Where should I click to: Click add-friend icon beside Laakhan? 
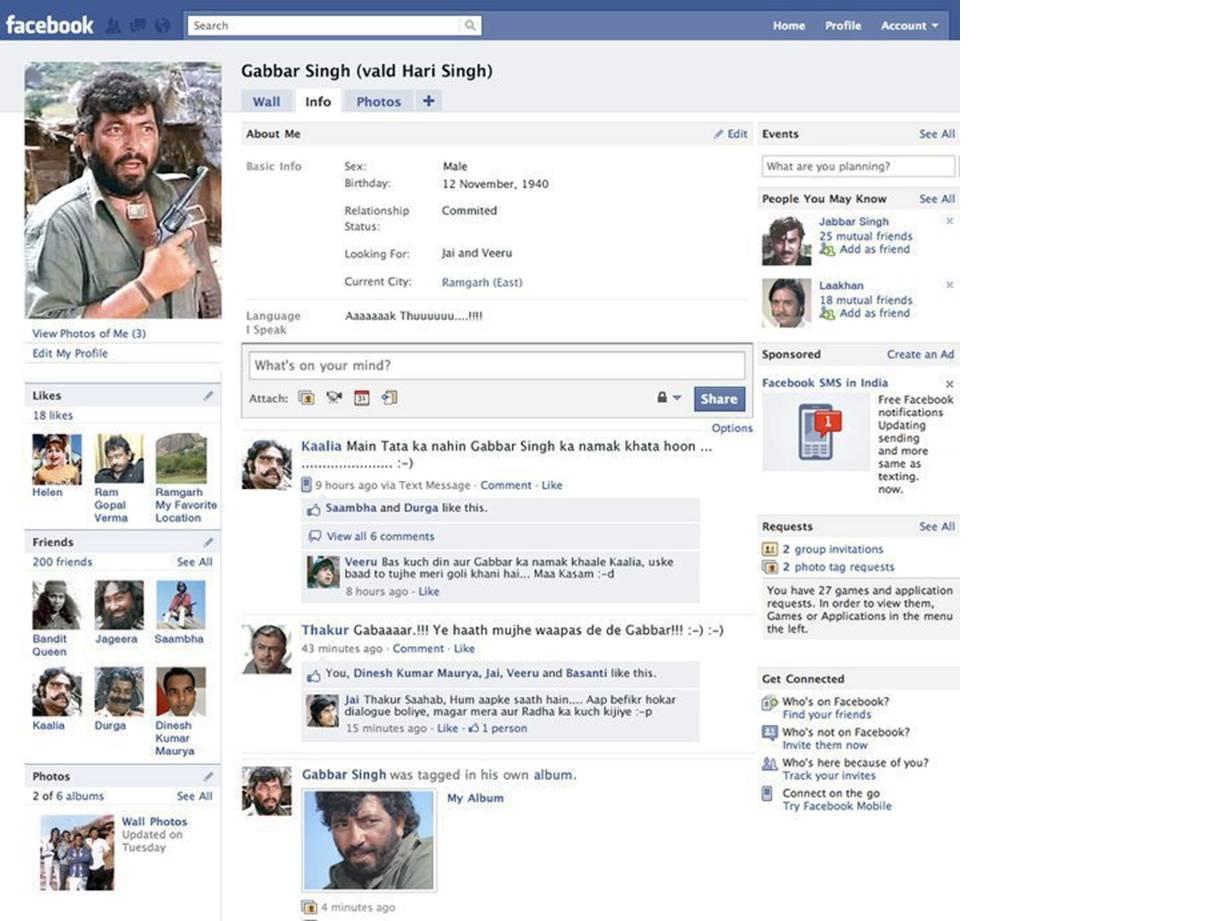coord(827,313)
